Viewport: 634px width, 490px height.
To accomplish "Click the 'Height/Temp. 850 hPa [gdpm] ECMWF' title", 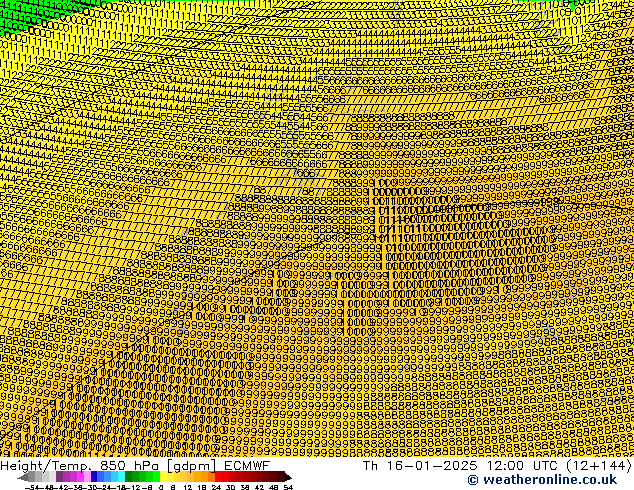I will pyautogui.click(x=135, y=465).
